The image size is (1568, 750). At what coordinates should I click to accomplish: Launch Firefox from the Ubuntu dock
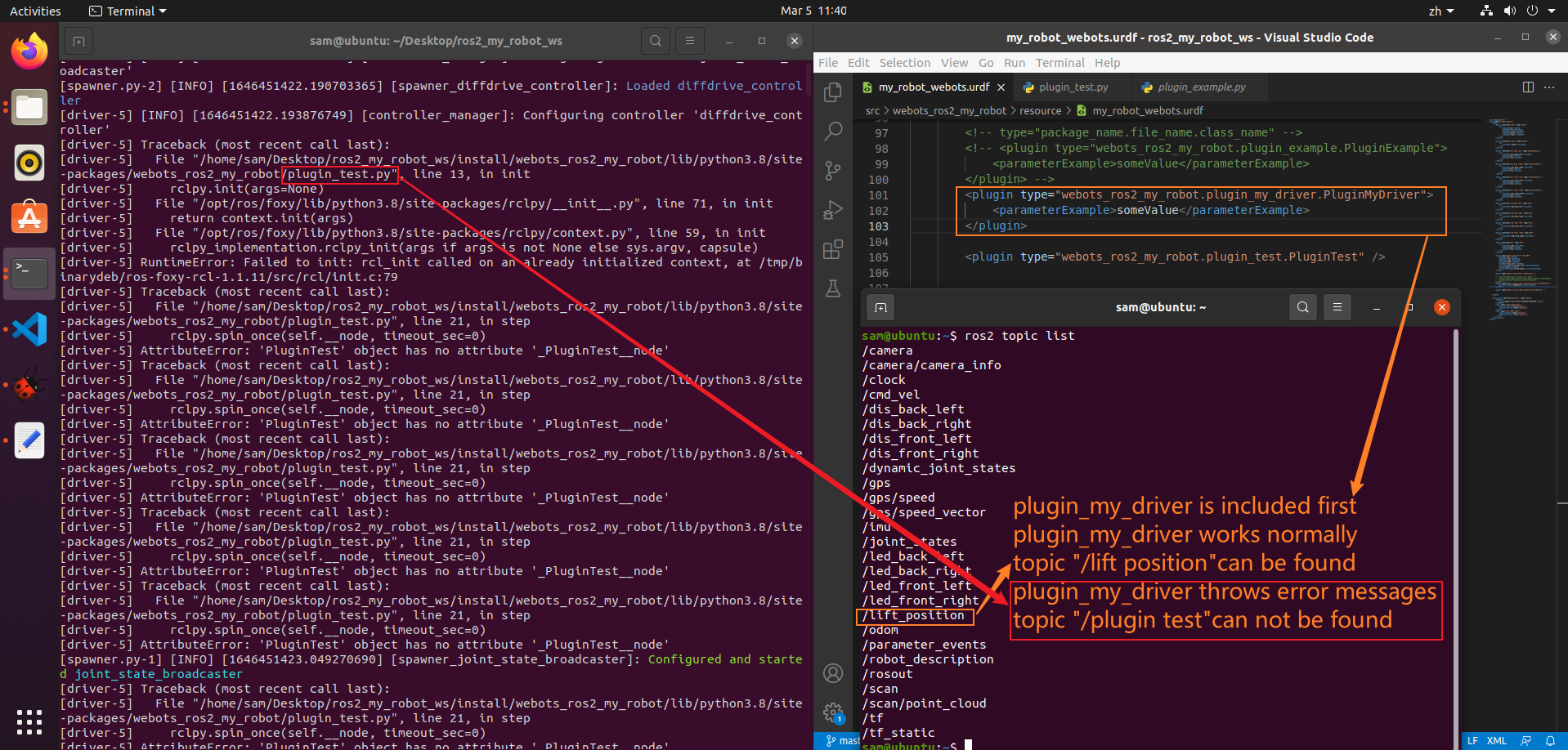[x=29, y=50]
